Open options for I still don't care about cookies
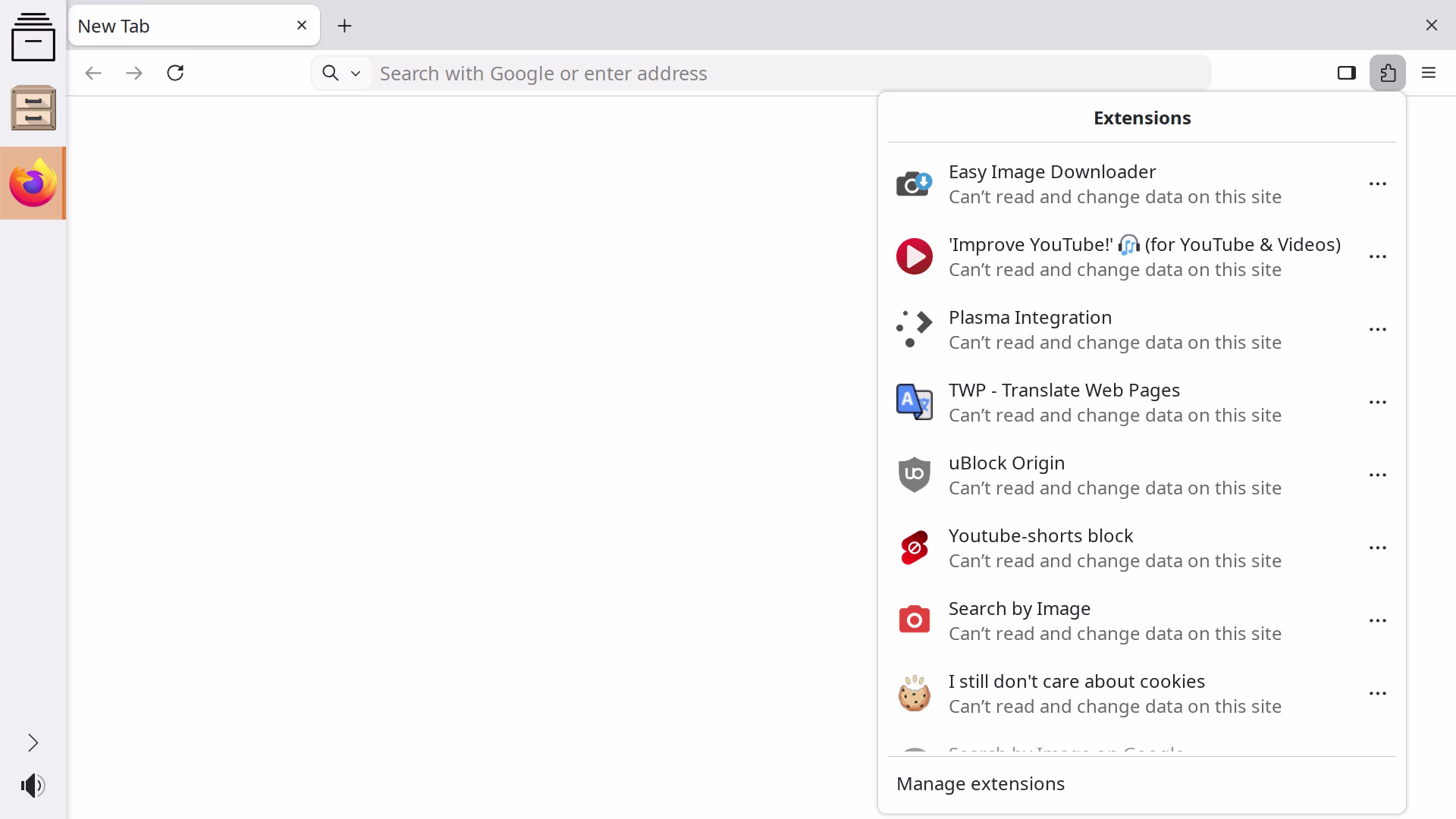Viewport: 1456px width, 819px height. [x=1378, y=693]
